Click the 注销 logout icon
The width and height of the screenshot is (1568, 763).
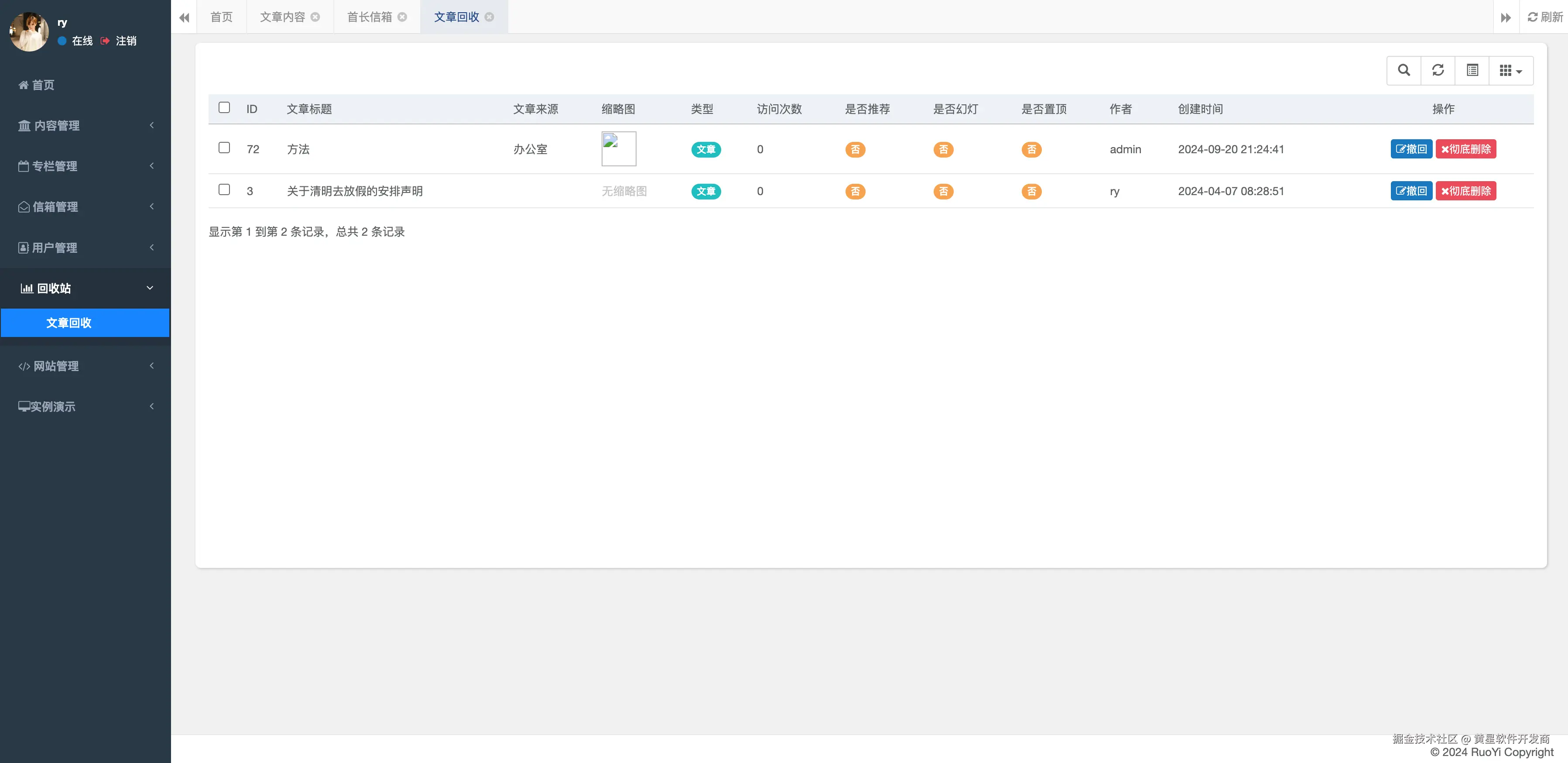(x=105, y=41)
